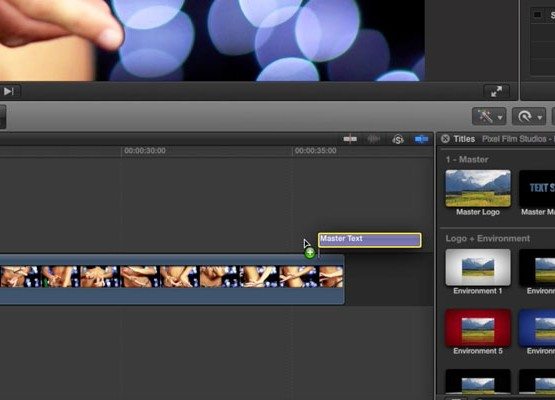Image resolution: width=555 pixels, height=400 pixels.
Task: Toggle video skimming in the timeline header
Action: pos(350,139)
